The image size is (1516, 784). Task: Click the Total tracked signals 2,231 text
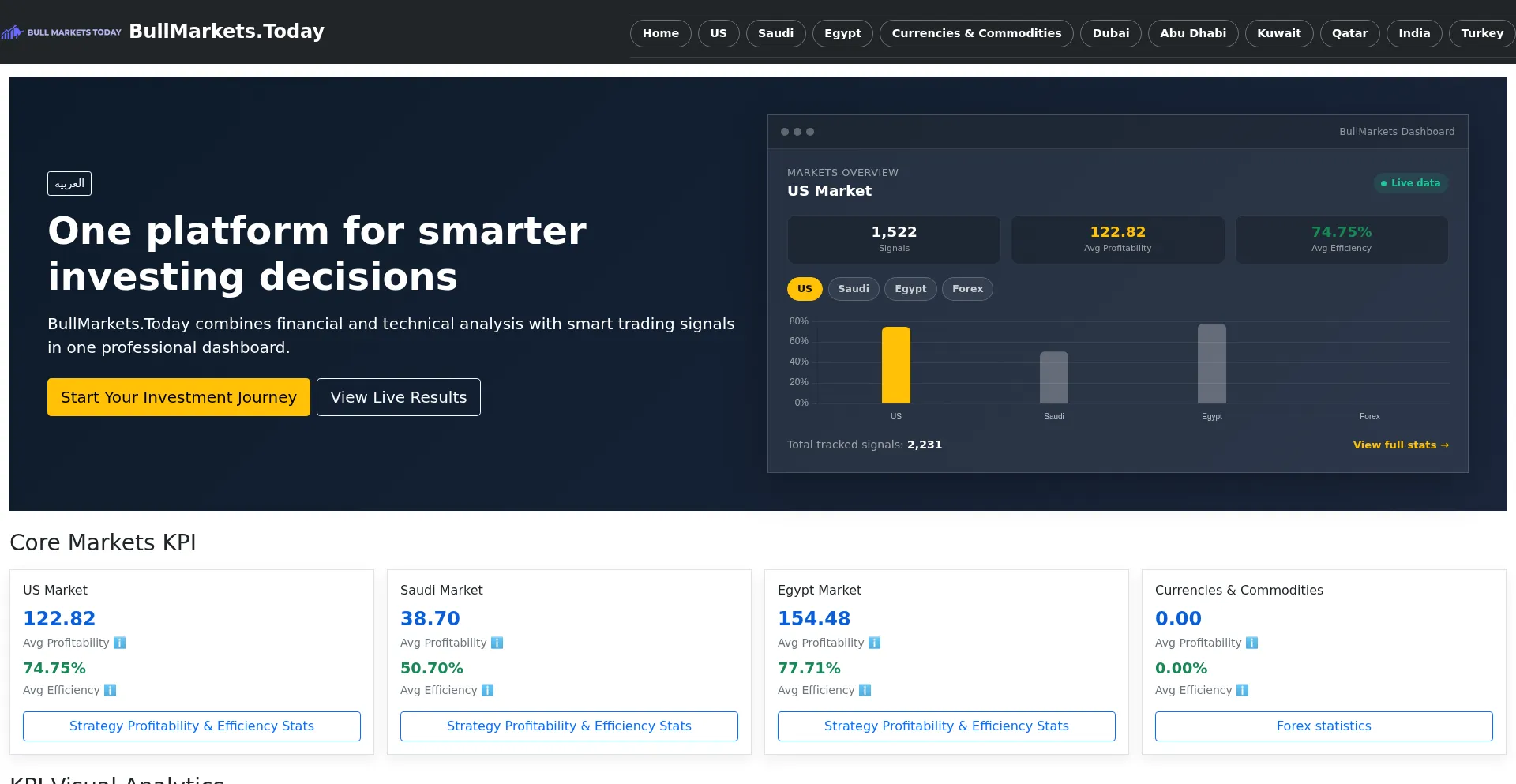pos(865,445)
